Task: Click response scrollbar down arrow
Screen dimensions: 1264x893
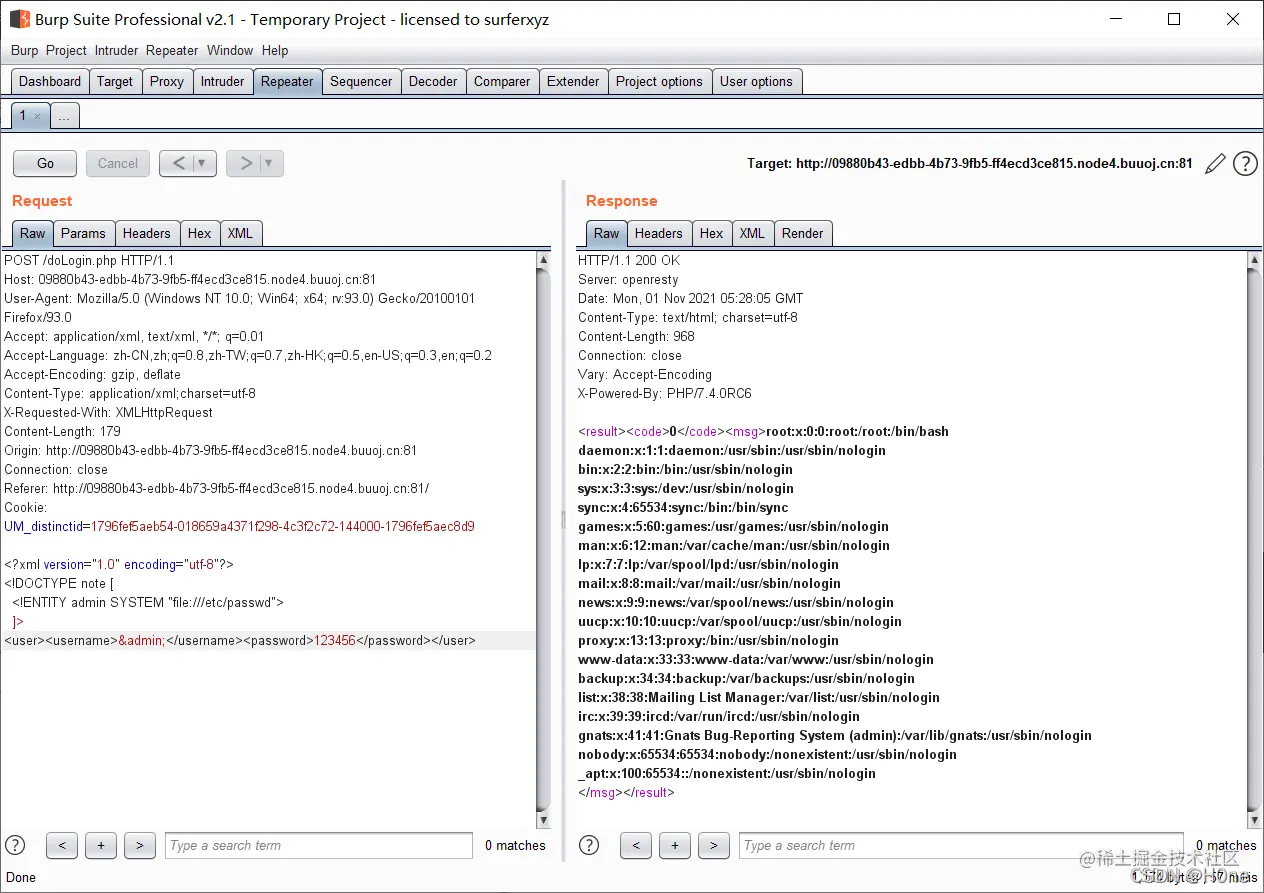Action: pos(1255,820)
